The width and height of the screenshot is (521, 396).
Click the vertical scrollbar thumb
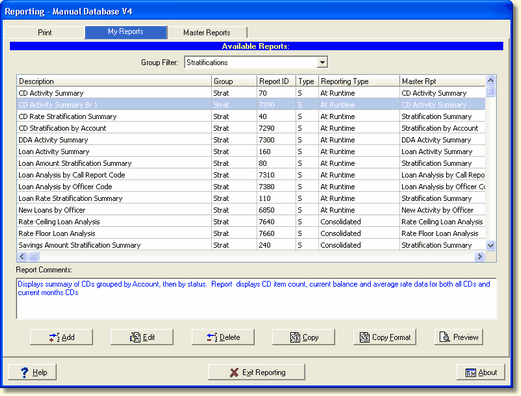[x=490, y=91]
